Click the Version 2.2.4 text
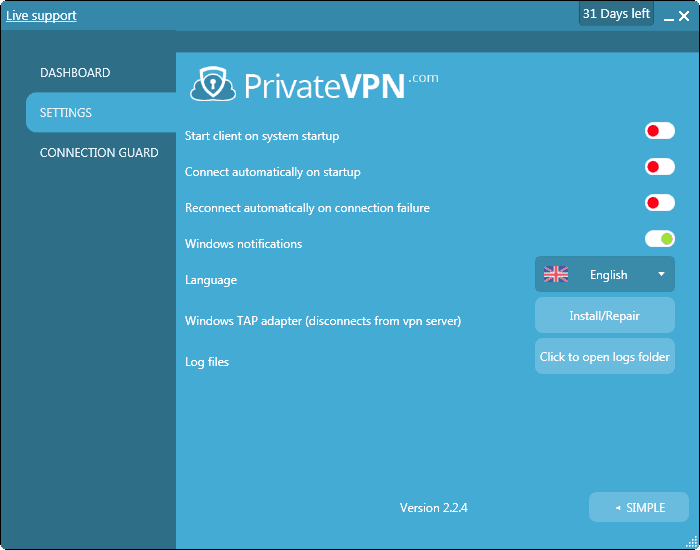 pyautogui.click(x=433, y=508)
